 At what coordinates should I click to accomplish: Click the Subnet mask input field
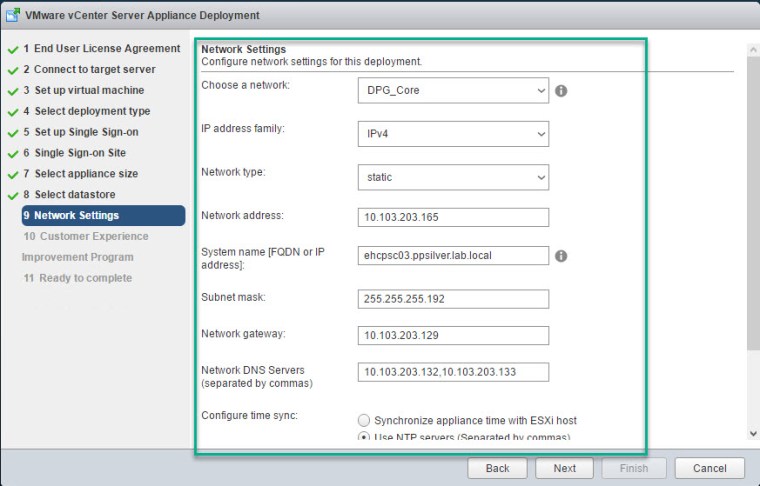[453, 299]
